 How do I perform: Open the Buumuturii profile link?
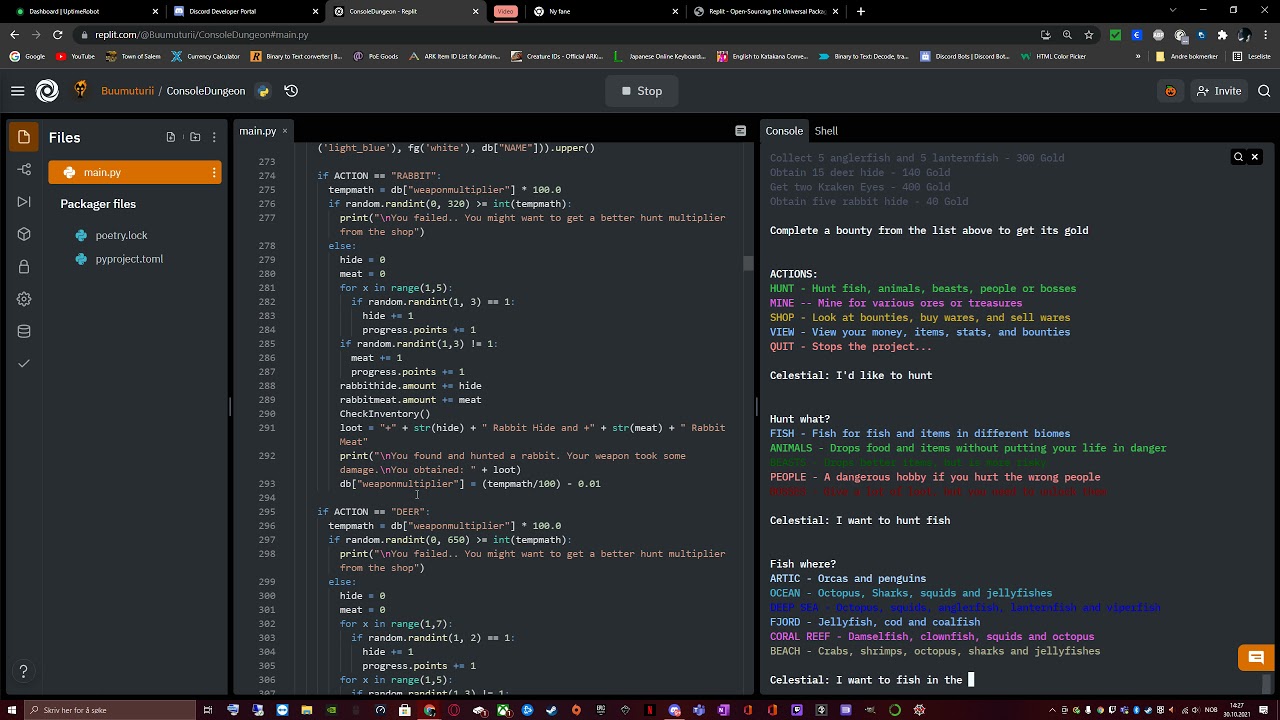pyautogui.click(x=127, y=91)
